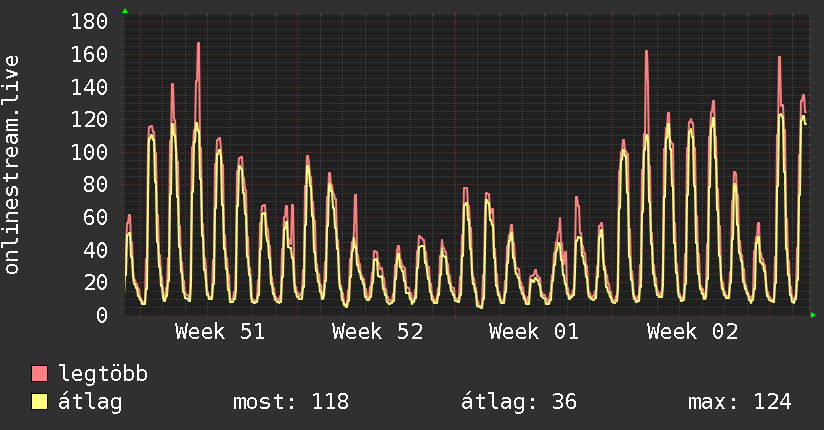Image resolution: width=824 pixels, height=430 pixels.
Task: Click the onlinestream.live vertical axis title
Action: pyautogui.click(x=11, y=165)
